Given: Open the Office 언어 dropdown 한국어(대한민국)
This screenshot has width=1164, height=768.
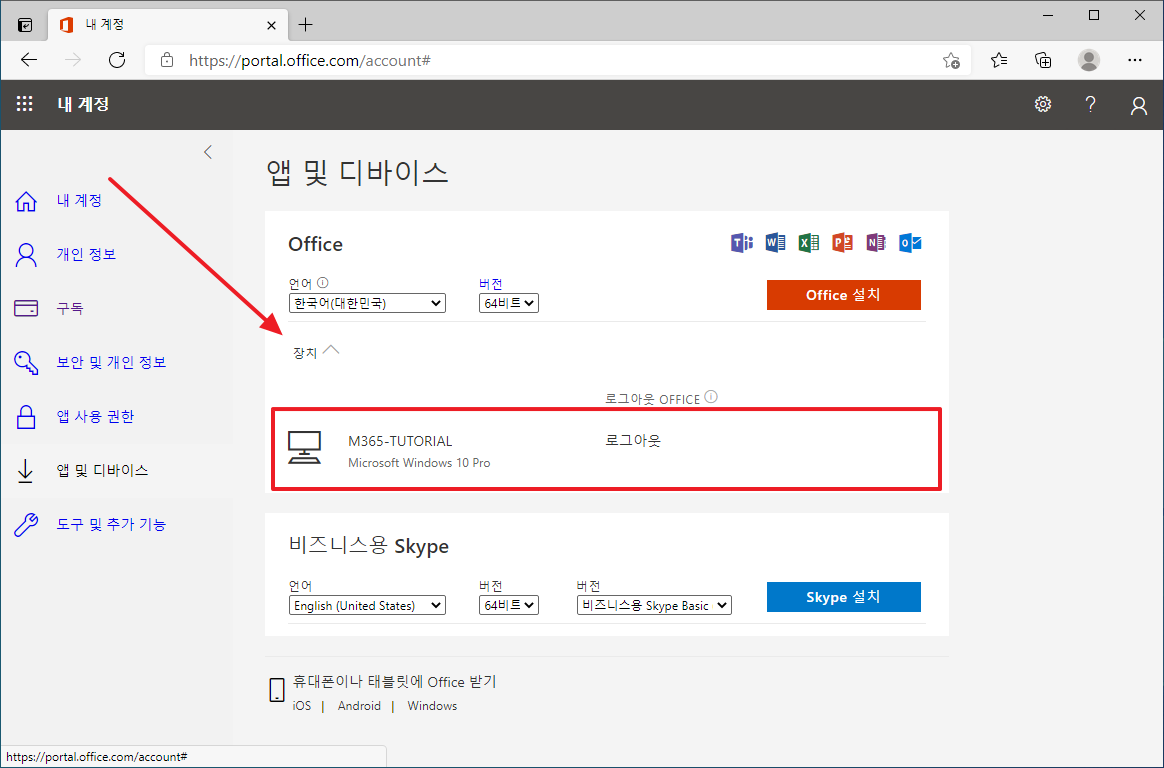Looking at the screenshot, I should (367, 303).
